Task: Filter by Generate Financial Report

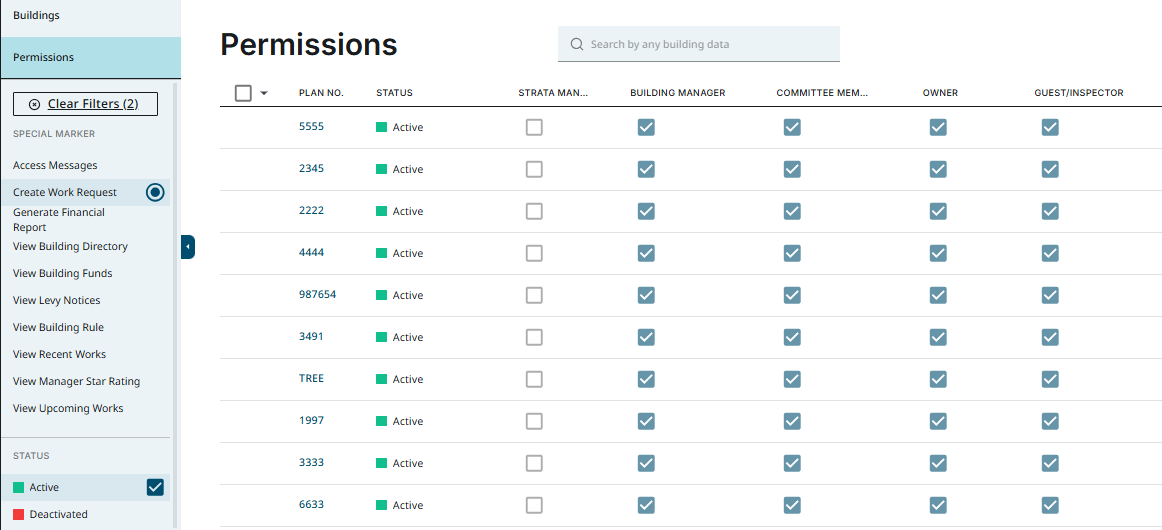Action: [x=59, y=219]
